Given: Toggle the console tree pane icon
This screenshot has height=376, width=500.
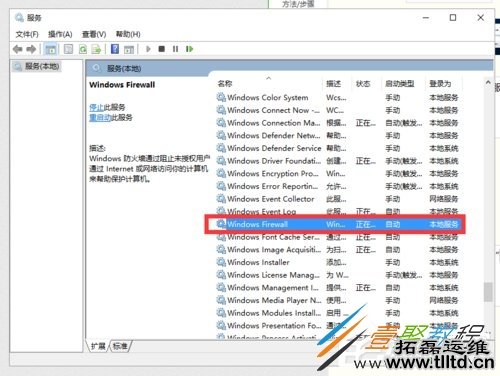Looking at the screenshot, I should 51,49.
